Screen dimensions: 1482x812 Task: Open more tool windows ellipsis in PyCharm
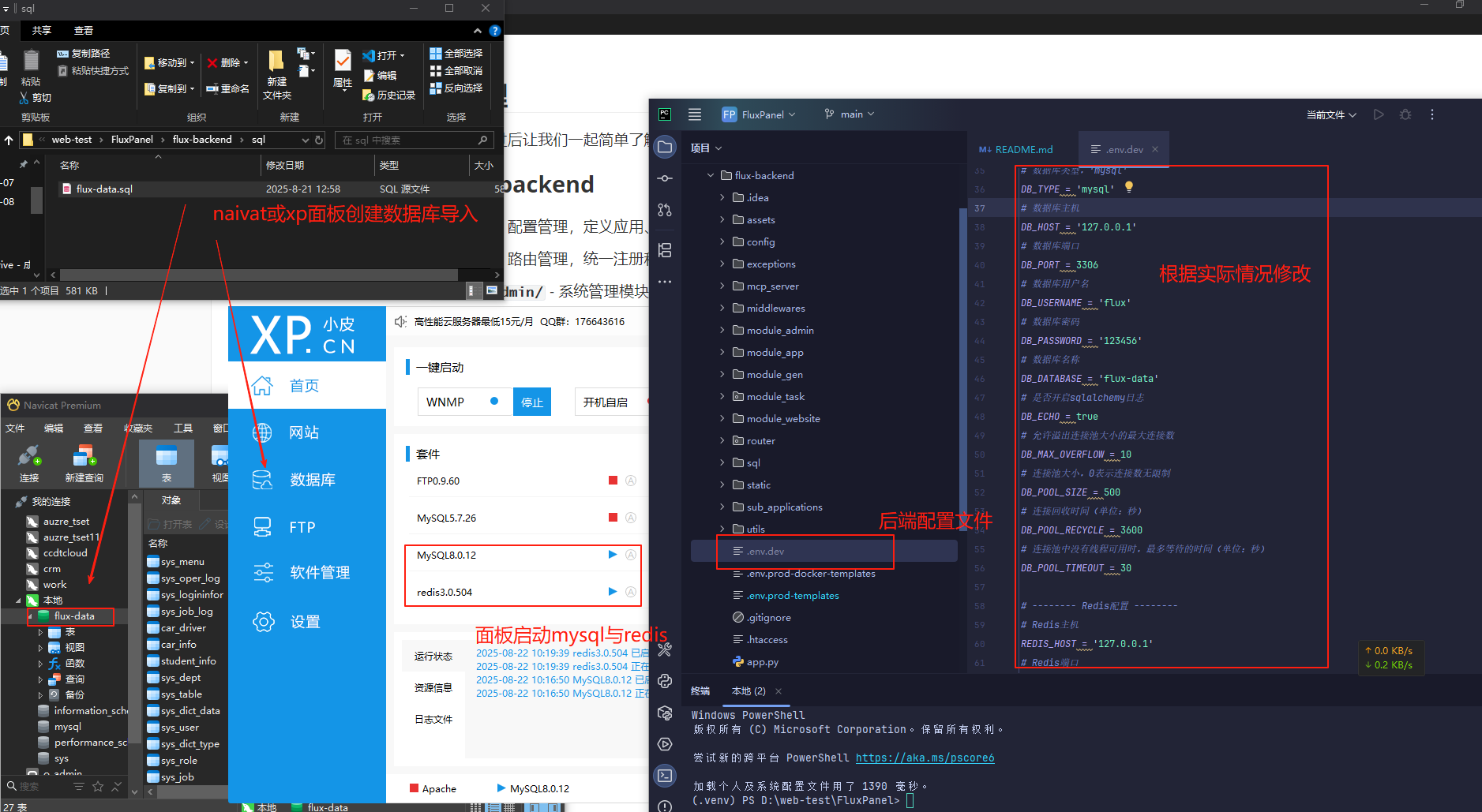tap(665, 282)
